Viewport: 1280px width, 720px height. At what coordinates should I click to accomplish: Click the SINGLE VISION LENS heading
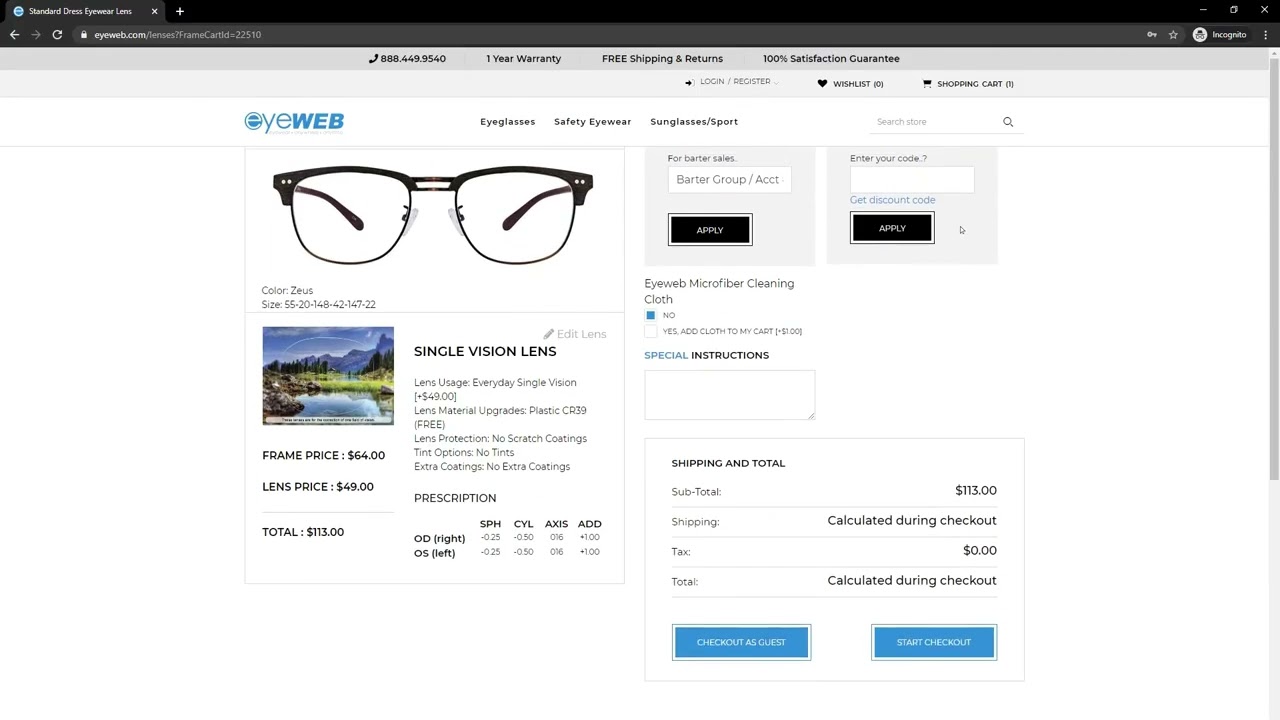click(485, 352)
